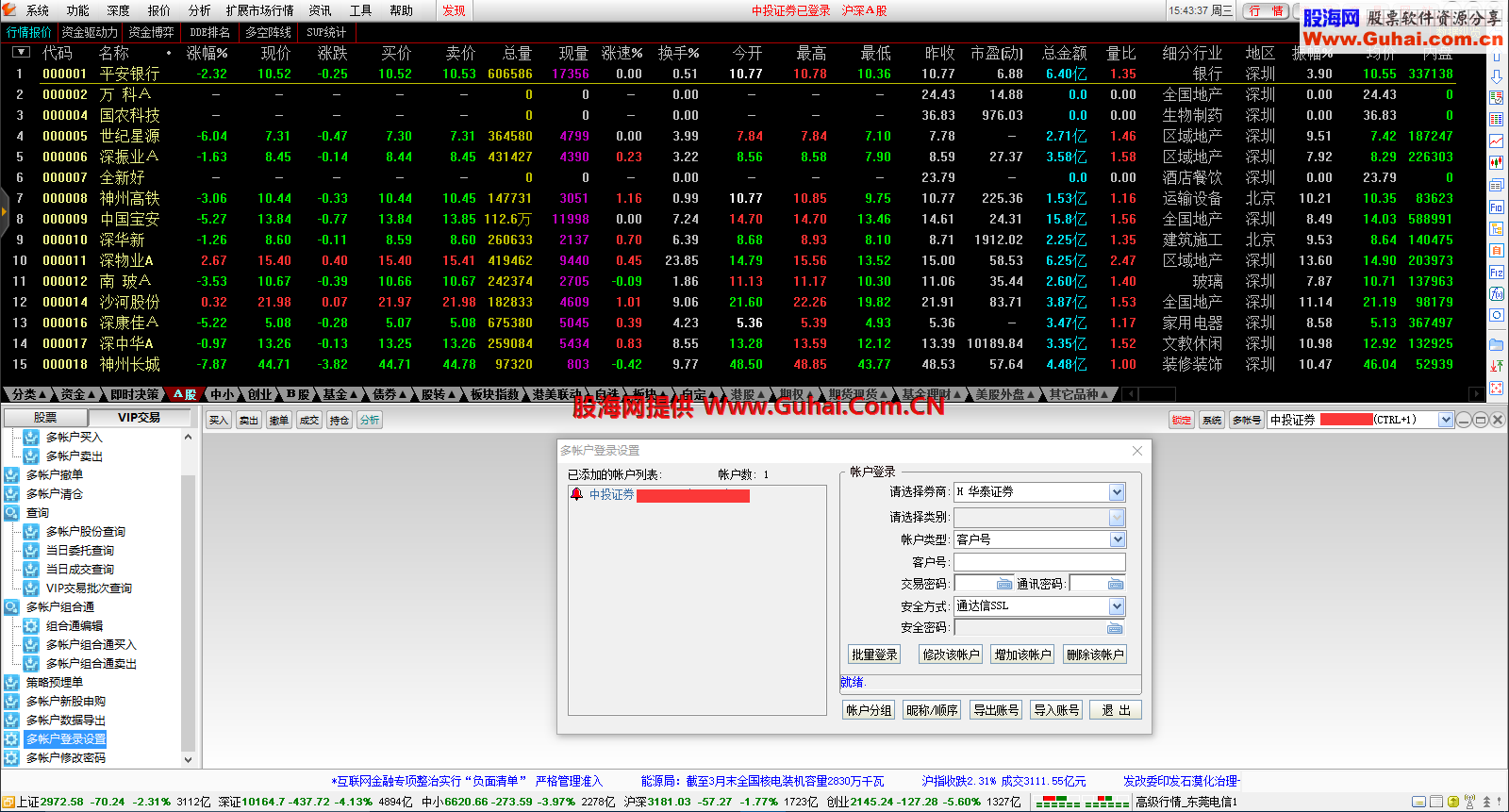Click the 行情 button at top right
This screenshot has height=812, width=1509.
click(x=1267, y=10)
